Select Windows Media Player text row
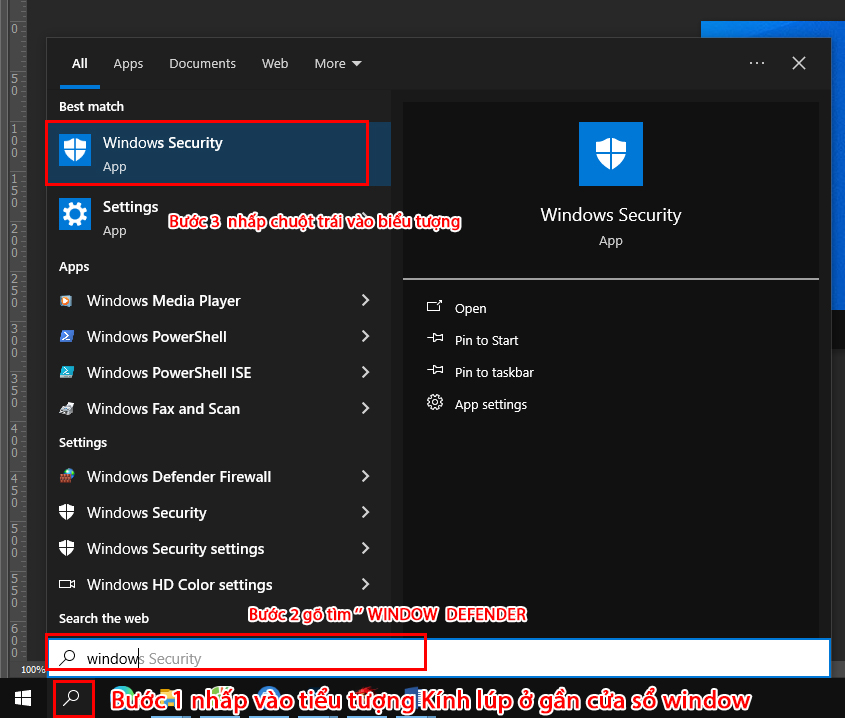The width and height of the screenshot is (845, 718). [x=163, y=301]
